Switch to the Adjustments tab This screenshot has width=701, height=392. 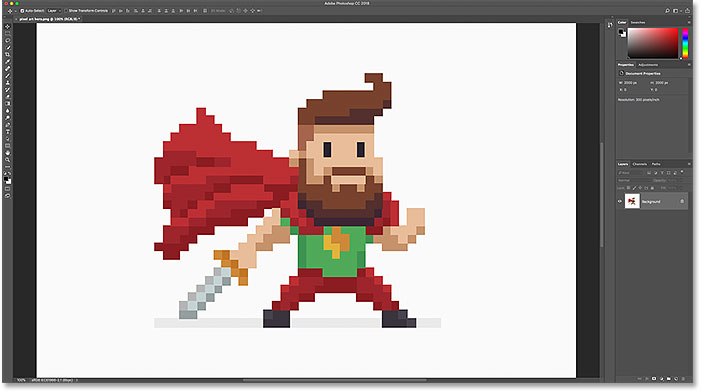pos(648,65)
